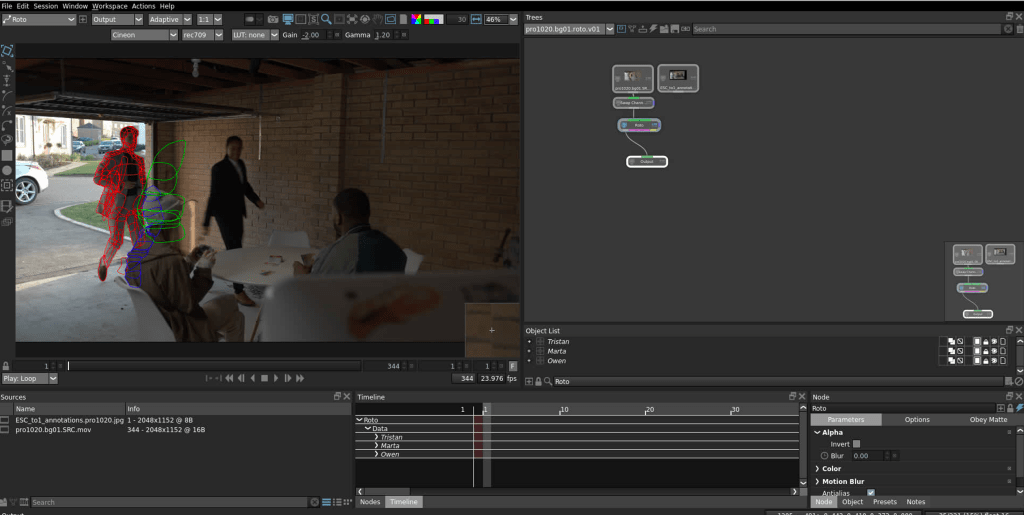Image resolution: width=1024 pixels, height=515 pixels.
Task: Open the Session menu
Action: coord(45,6)
